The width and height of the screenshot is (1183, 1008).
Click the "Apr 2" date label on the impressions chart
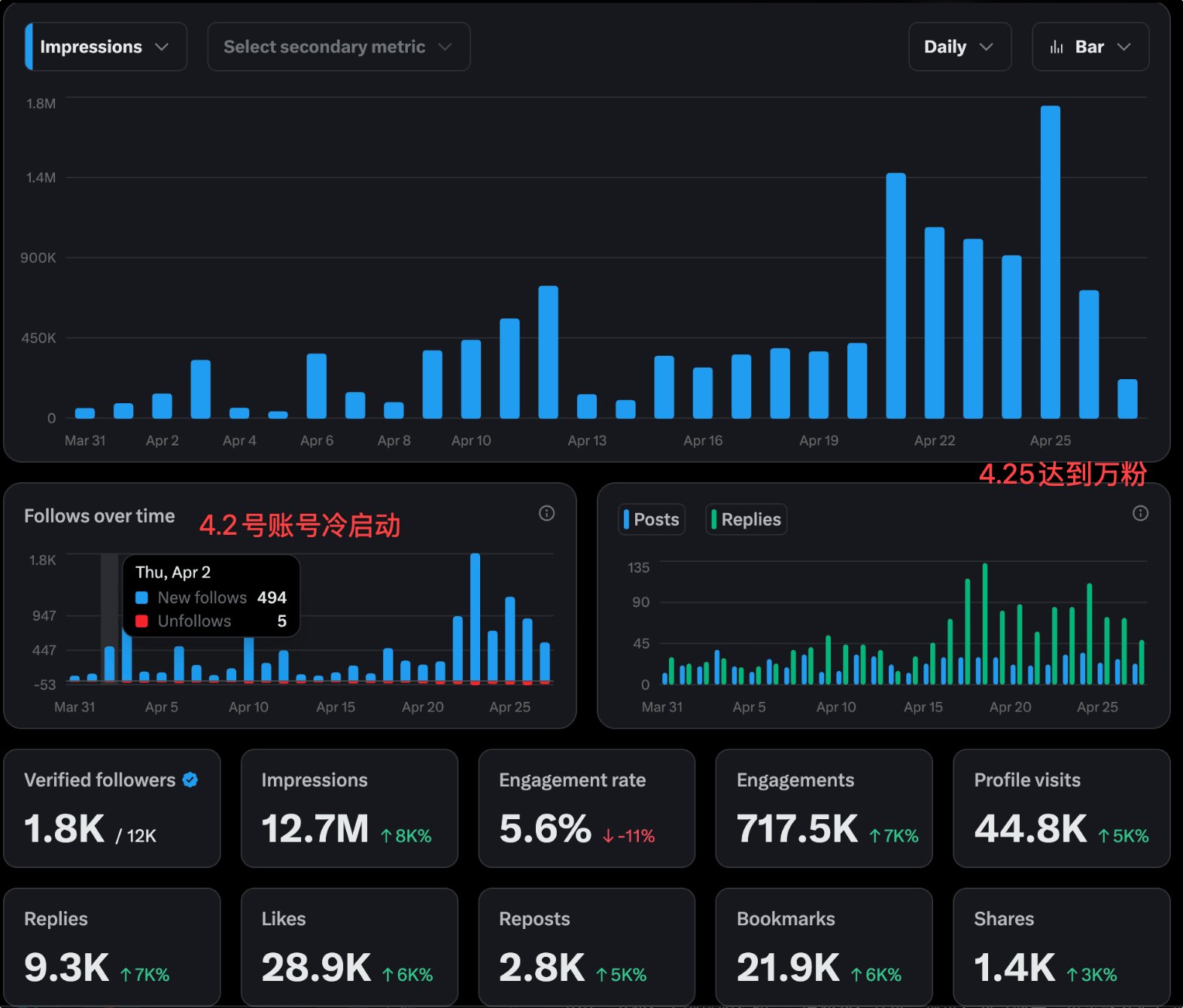[163, 441]
